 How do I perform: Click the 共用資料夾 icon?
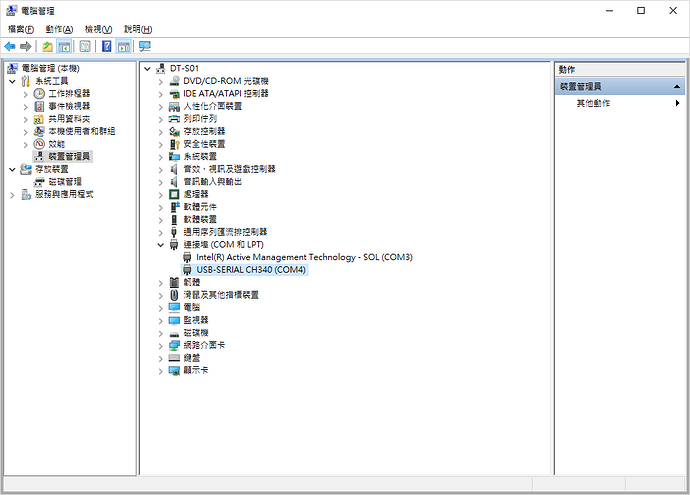click(39, 119)
